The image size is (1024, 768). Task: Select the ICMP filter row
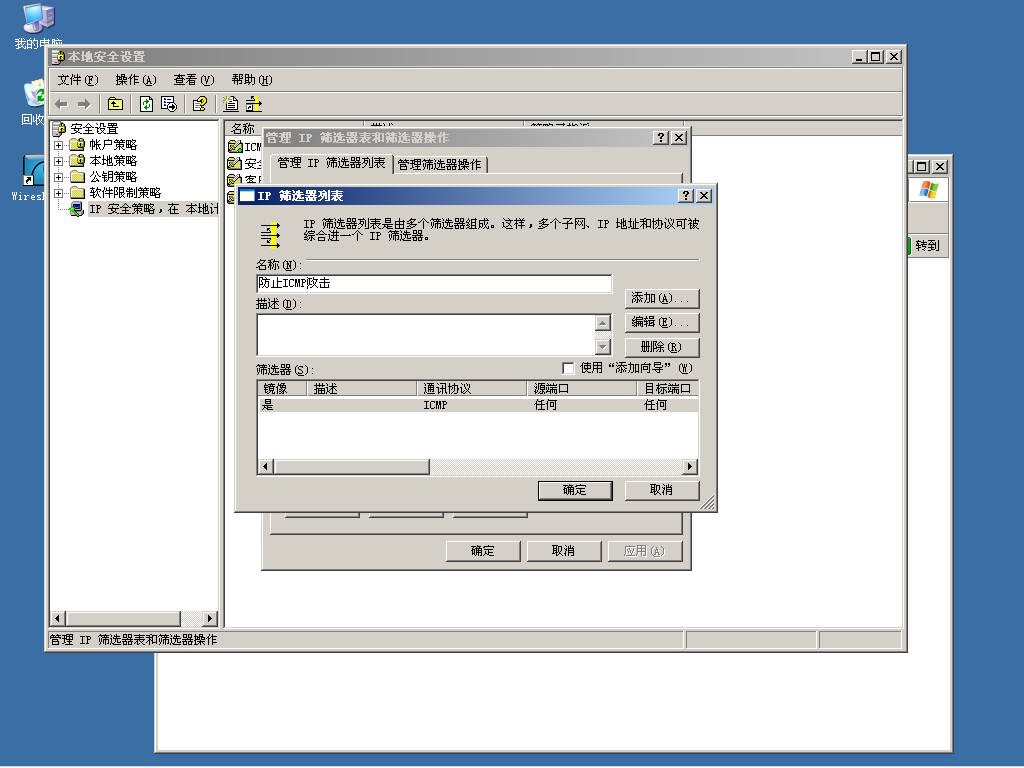coord(478,405)
